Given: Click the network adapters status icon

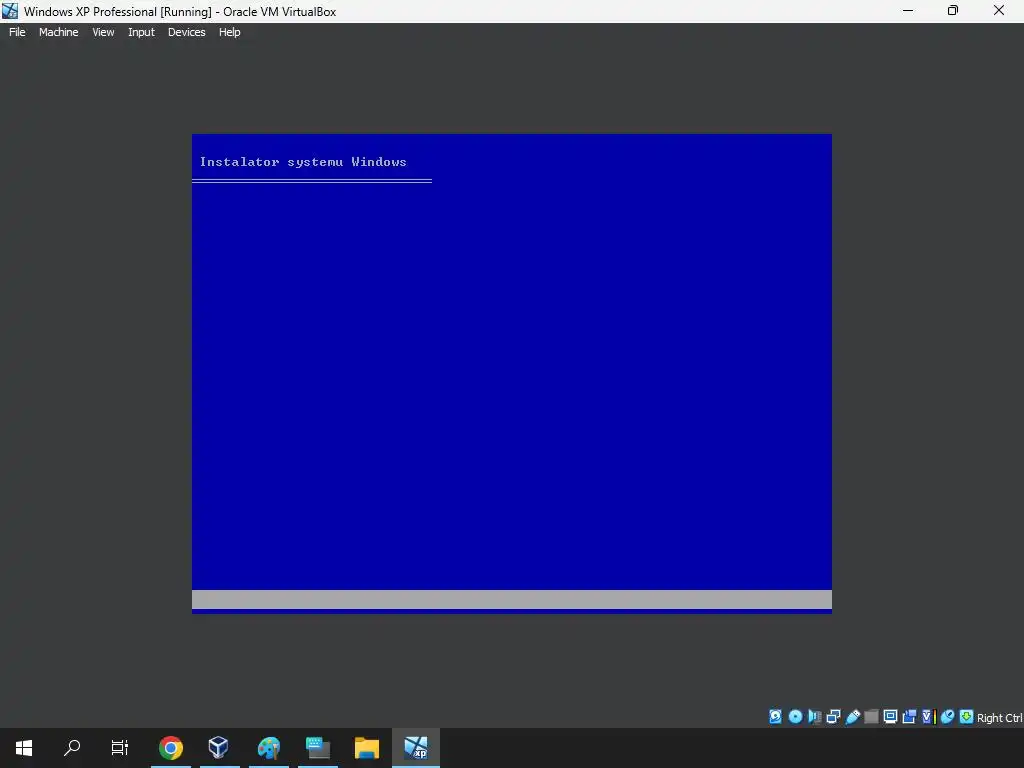Looking at the screenshot, I should [833, 716].
